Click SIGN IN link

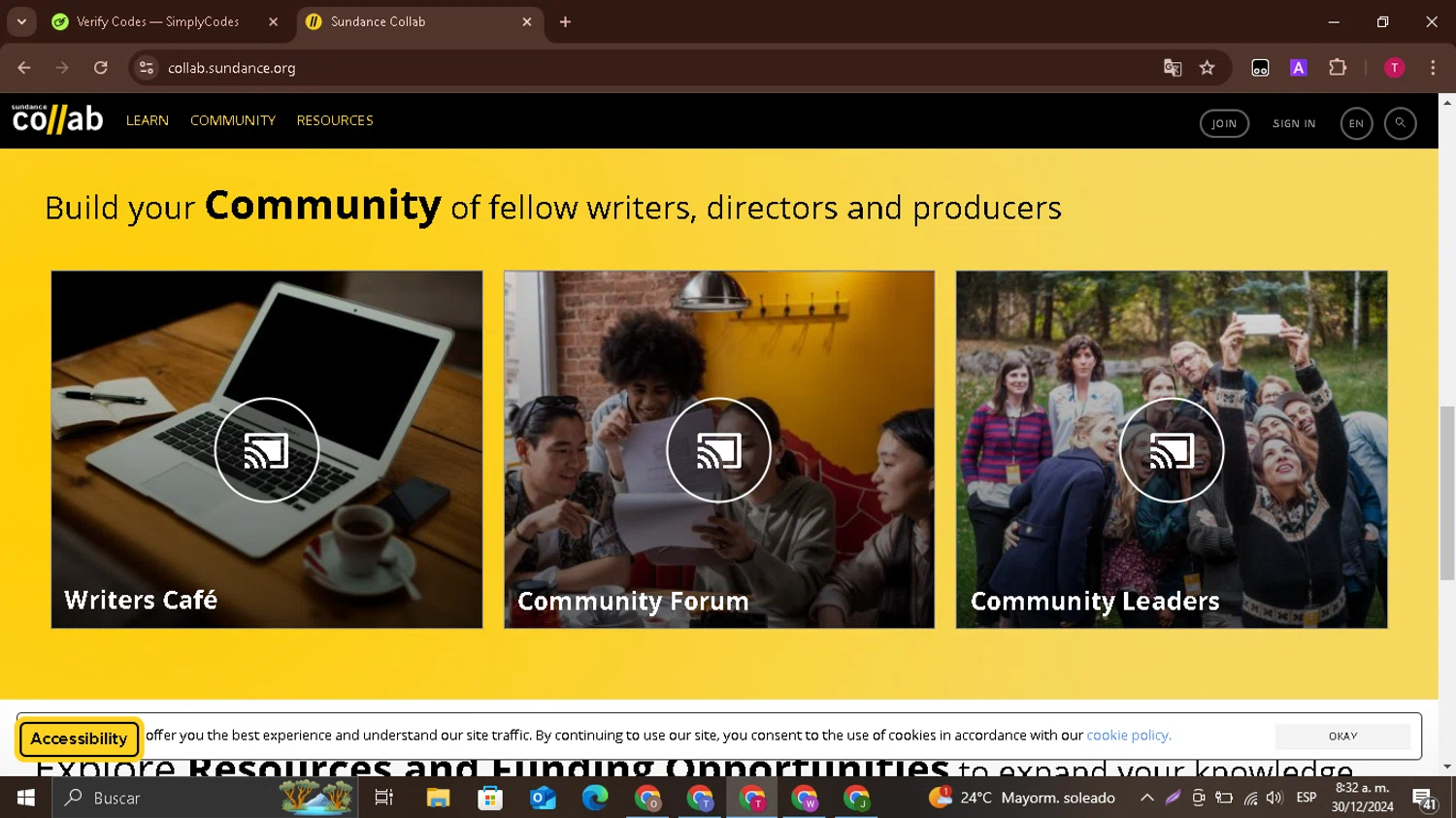[x=1294, y=123]
